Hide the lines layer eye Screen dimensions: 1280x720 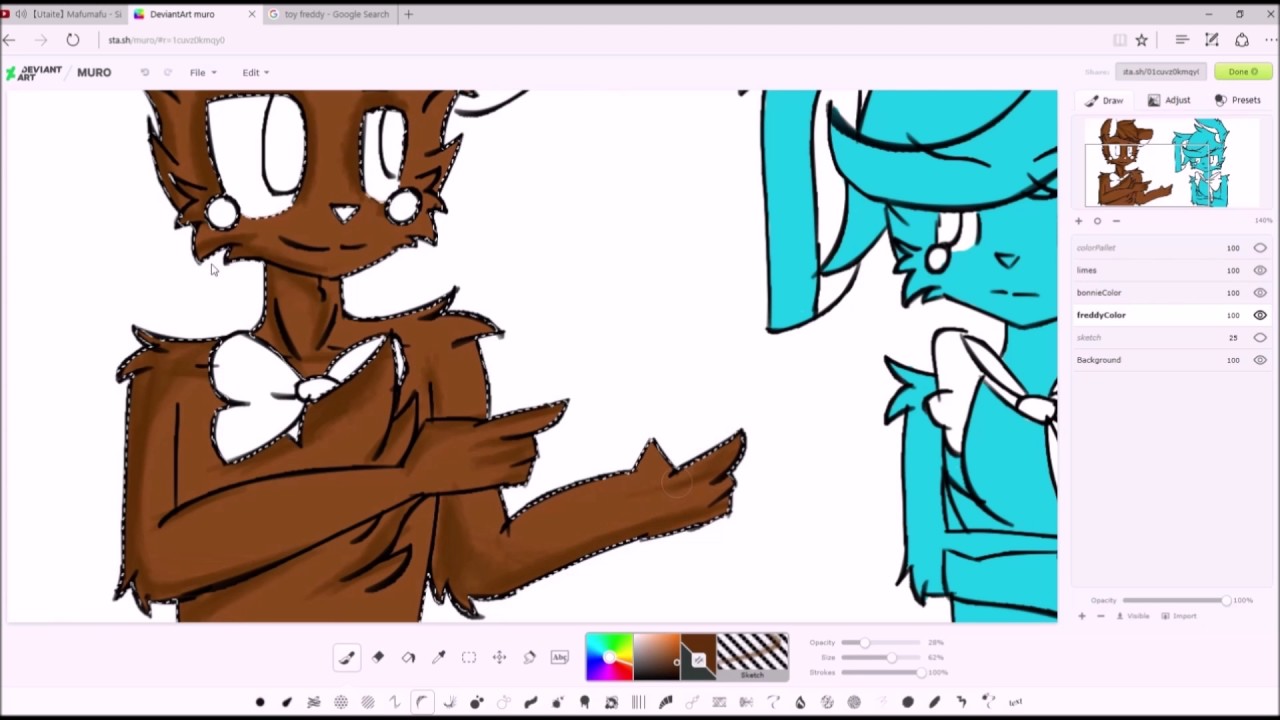(1260, 270)
